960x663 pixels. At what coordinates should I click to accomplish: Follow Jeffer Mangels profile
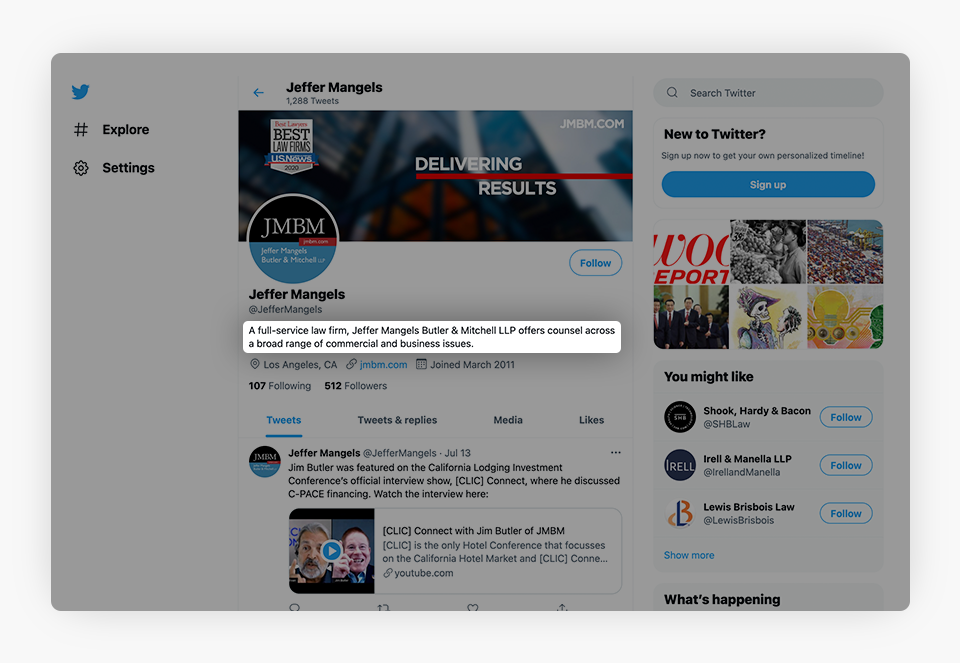coord(595,263)
